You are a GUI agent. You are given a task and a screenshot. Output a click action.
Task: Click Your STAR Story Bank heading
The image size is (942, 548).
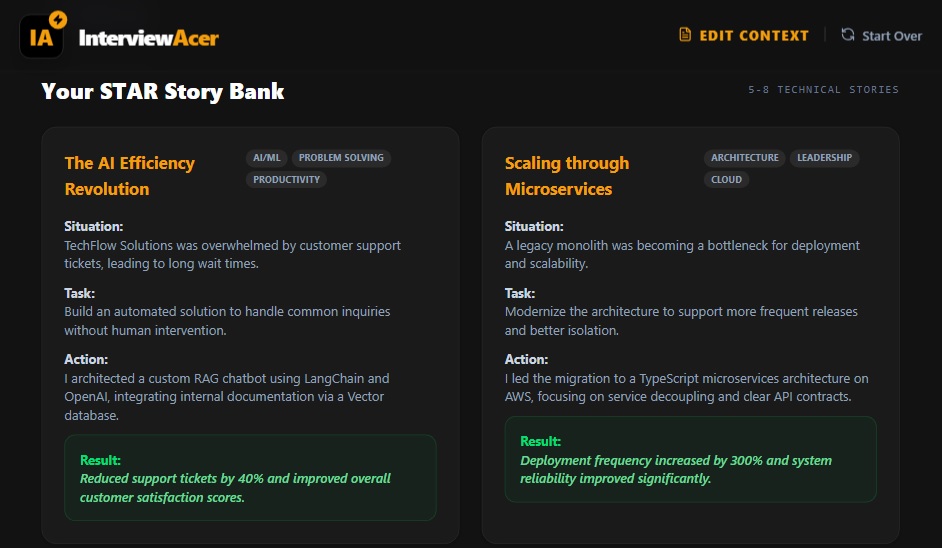pos(163,91)
